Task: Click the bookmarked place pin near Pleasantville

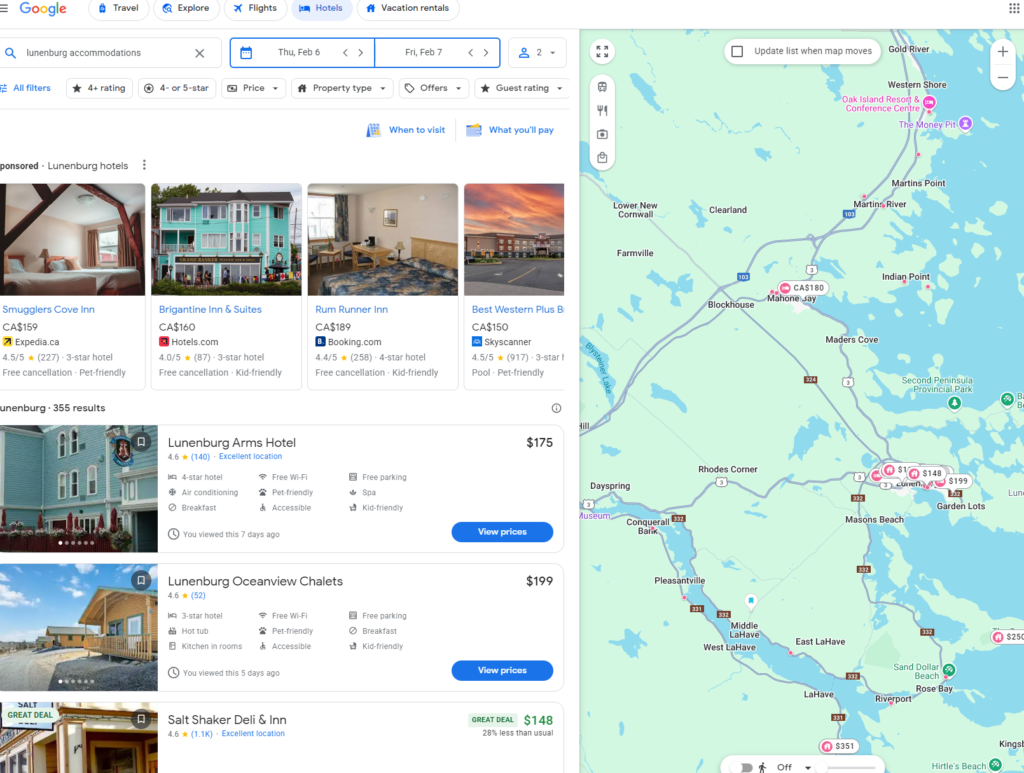Action: tap(751, 600)
